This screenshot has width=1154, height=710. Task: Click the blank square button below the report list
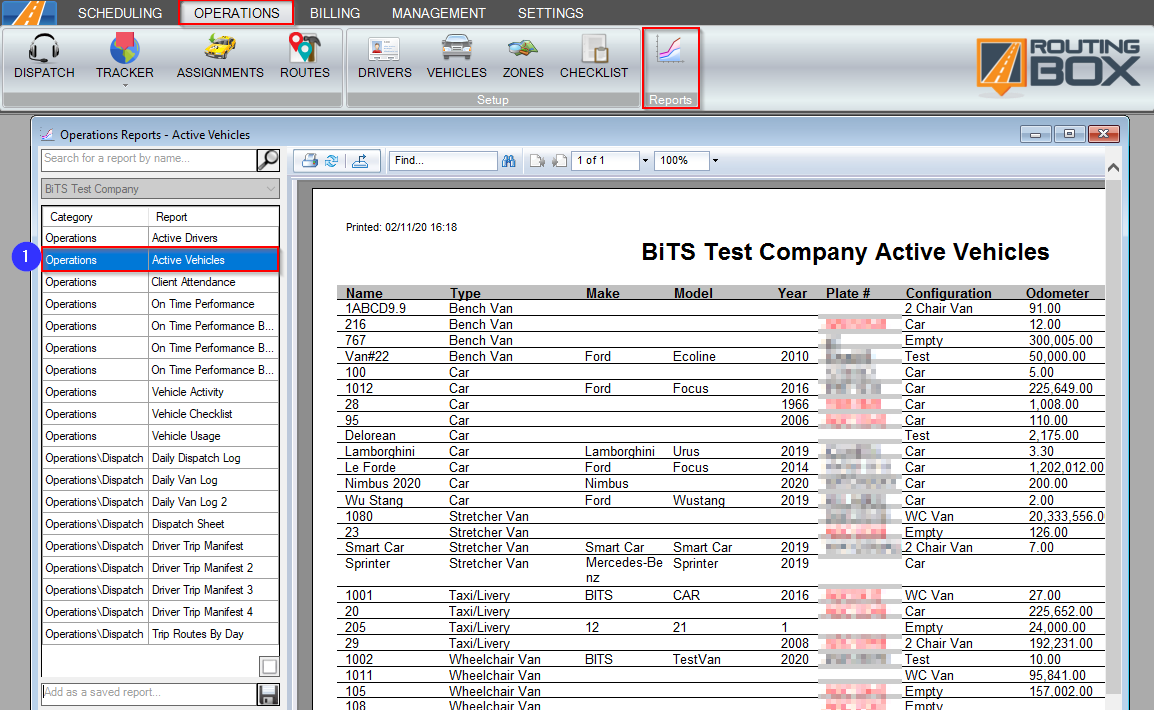pyautogui.click(x=269, y=667)
